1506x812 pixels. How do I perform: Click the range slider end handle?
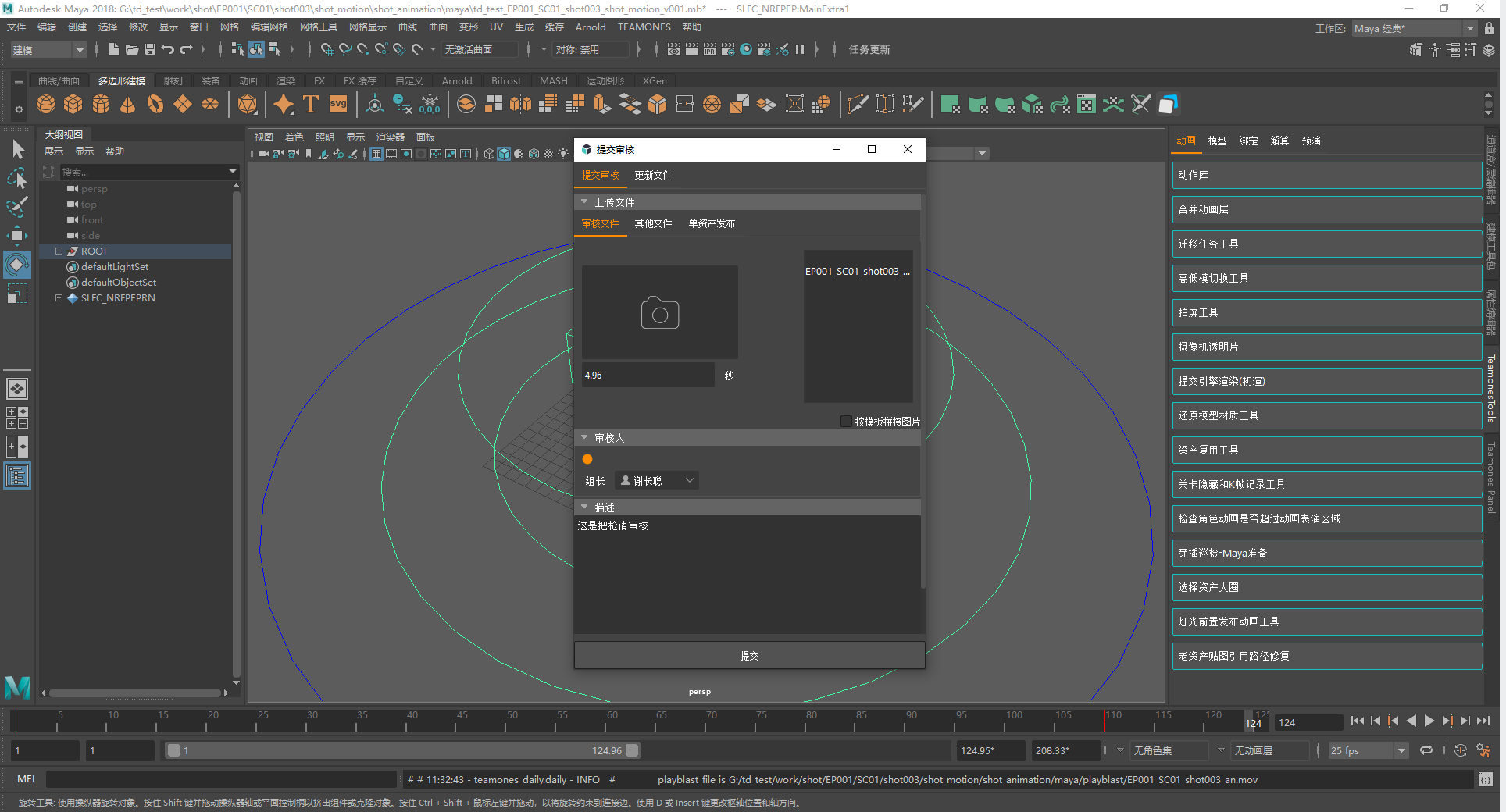632,750
